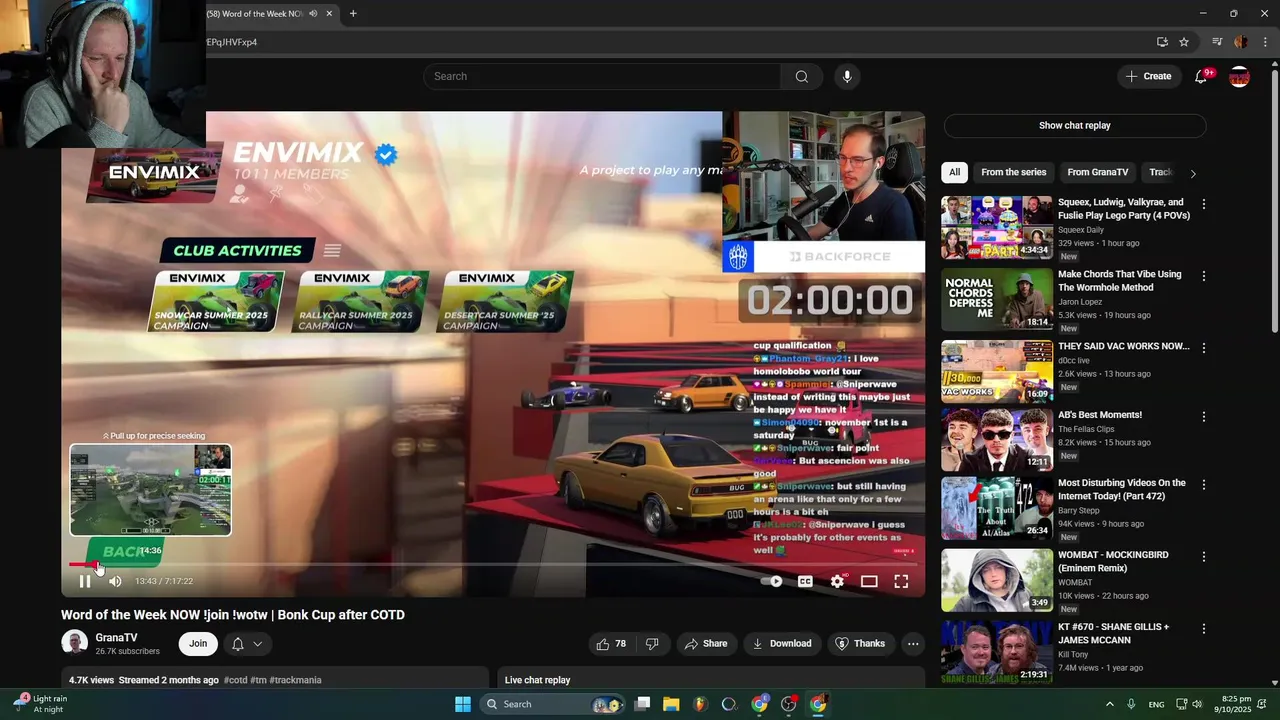The height and width of the screenshot is (720, 1280).
Task: Open Chrome profile avatar
Action: pyautogui.click(x=1241, y=42)
